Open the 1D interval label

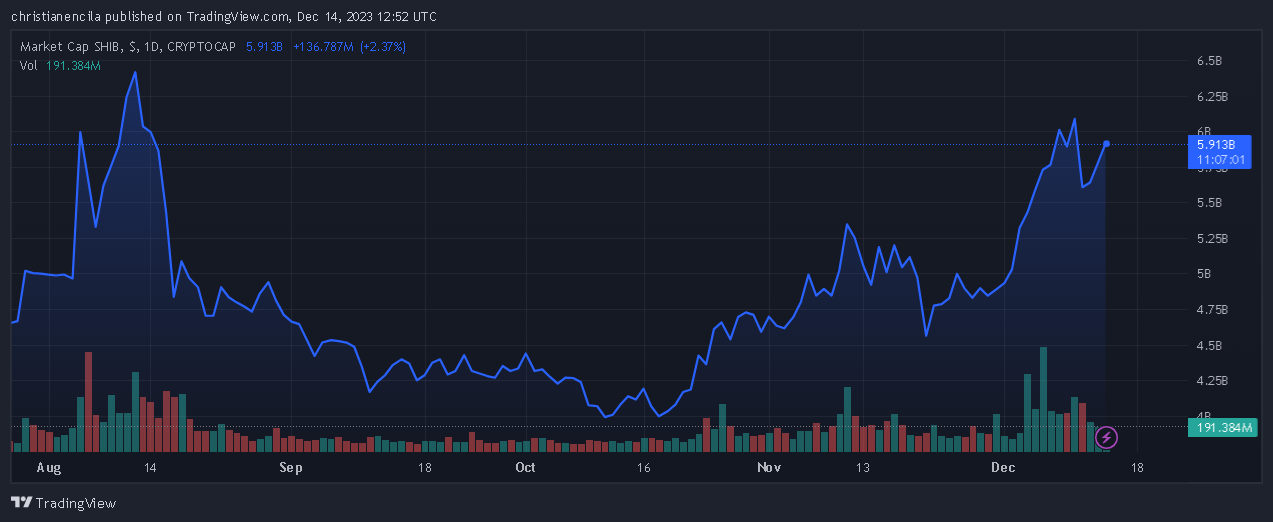tap(152, 47)
